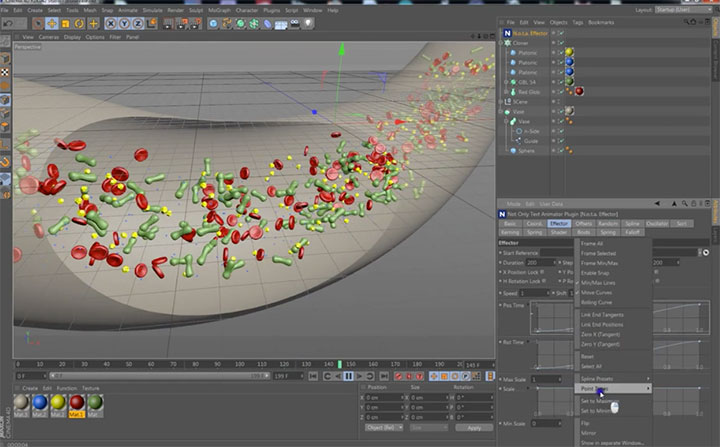
Task: Expand the Red Glob object
Action: pyautogui.click(x=506, y=92)
